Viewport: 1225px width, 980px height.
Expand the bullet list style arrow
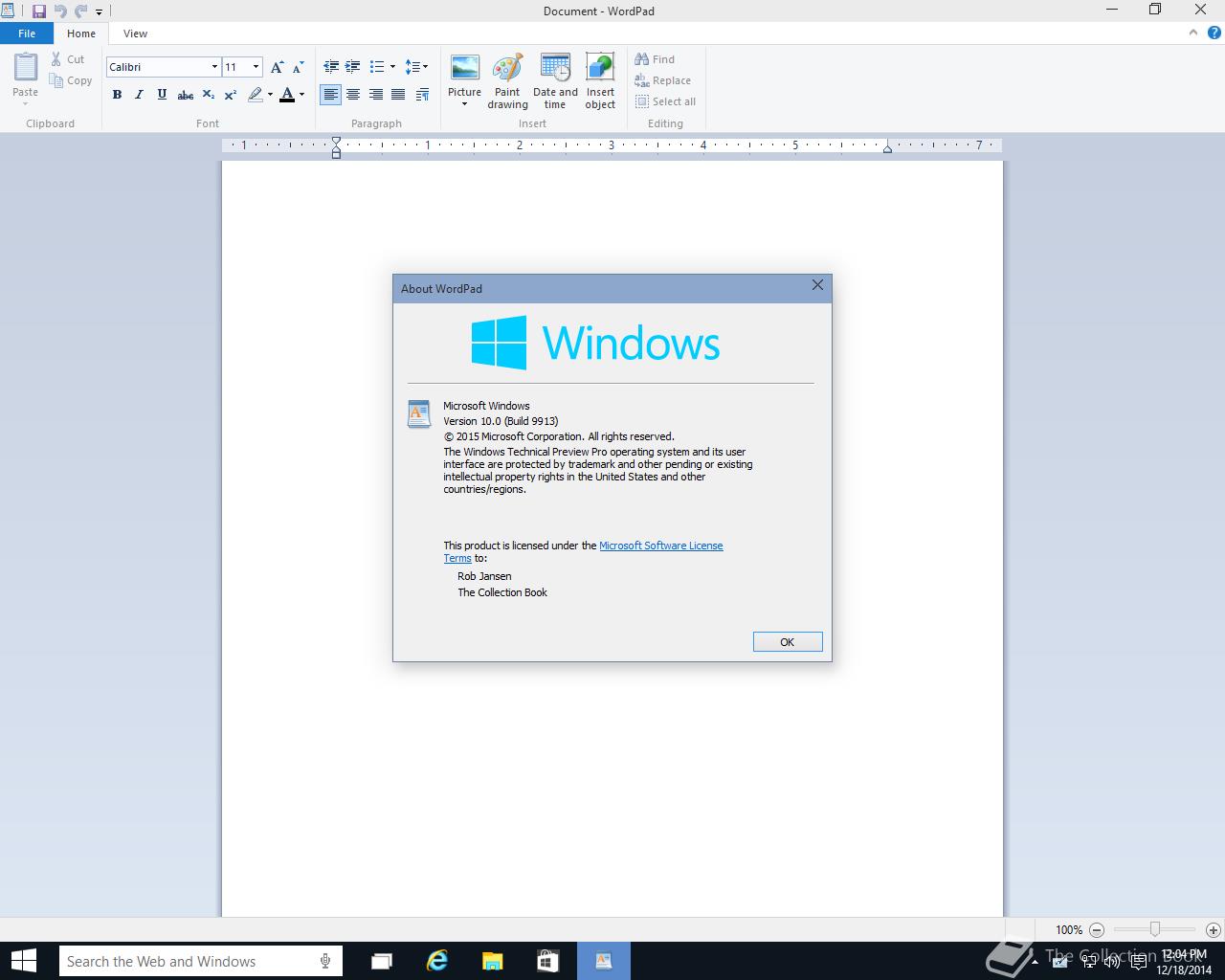coord(392,67)
